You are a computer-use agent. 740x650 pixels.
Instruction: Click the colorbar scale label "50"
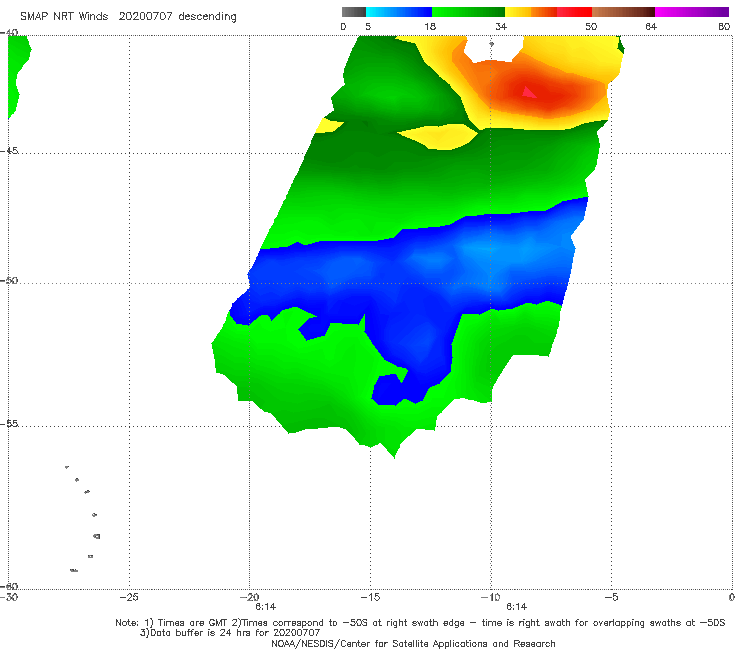[591, 26]
